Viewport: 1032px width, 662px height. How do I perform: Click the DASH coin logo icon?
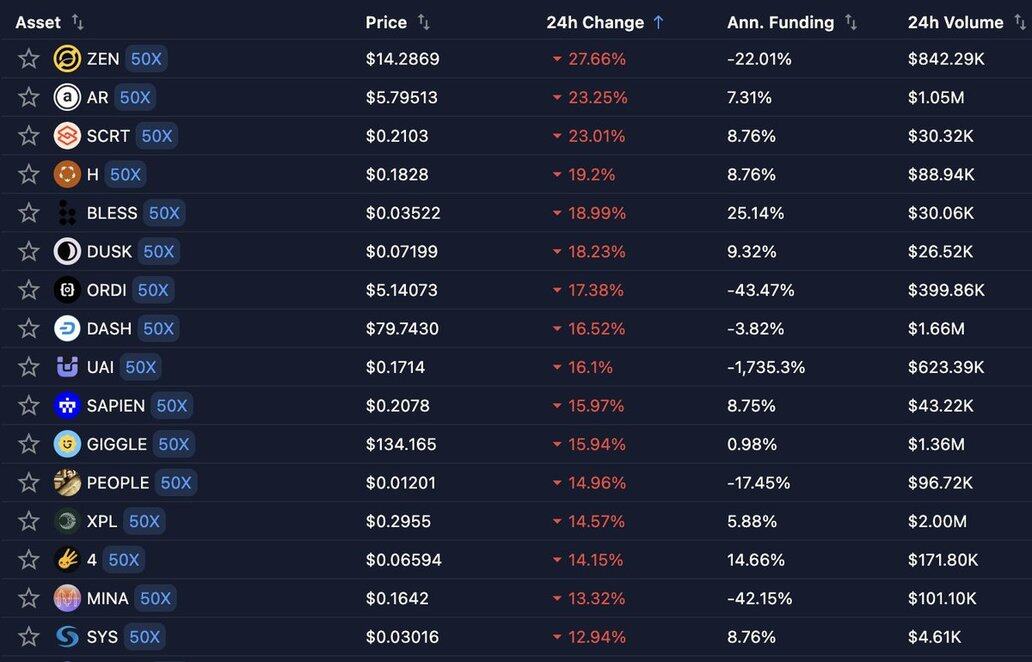click(x=67, y=328)
